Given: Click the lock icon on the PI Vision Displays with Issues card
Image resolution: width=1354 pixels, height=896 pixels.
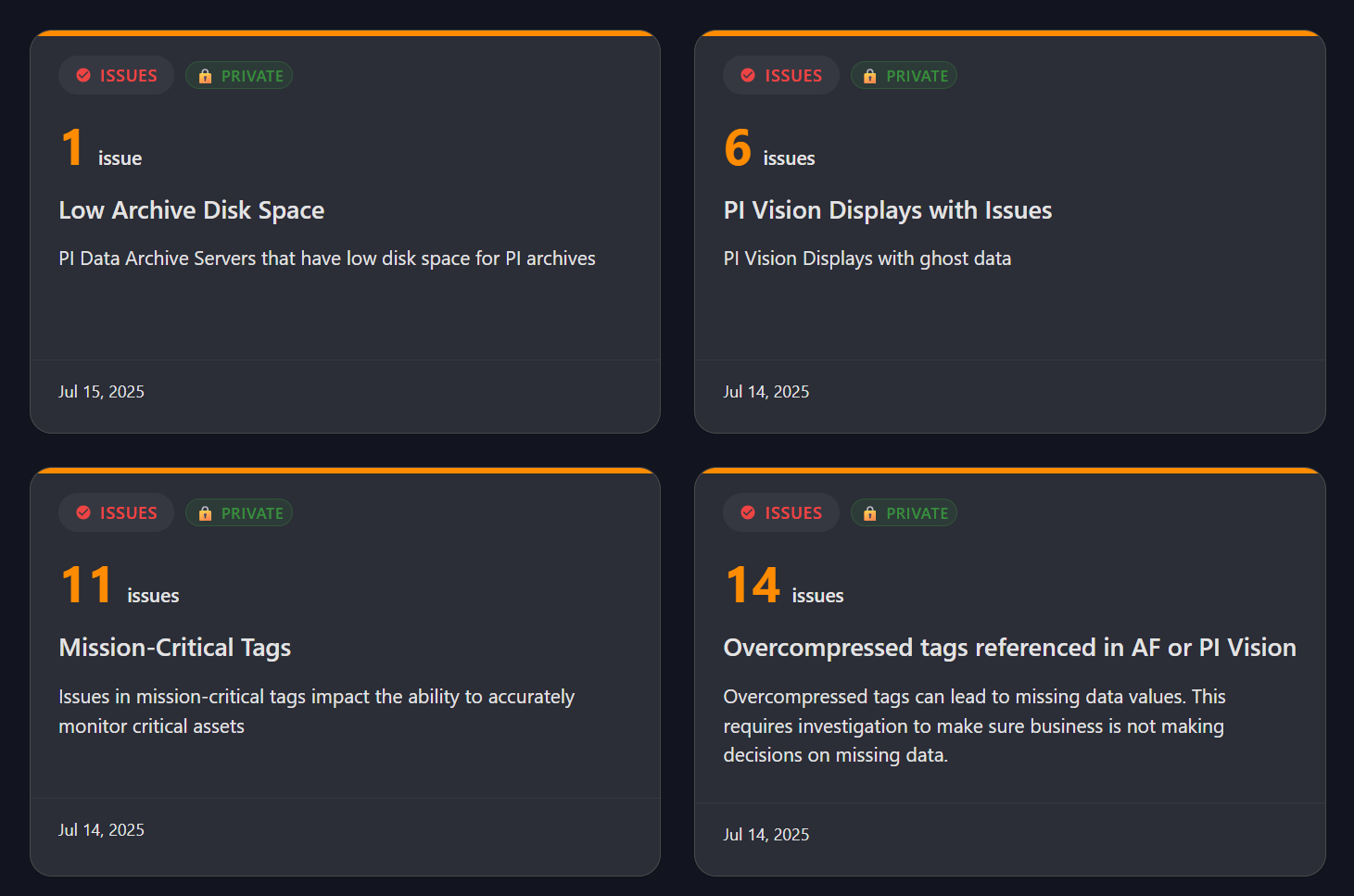Looking at the screenshot, I should coord(869,76).
